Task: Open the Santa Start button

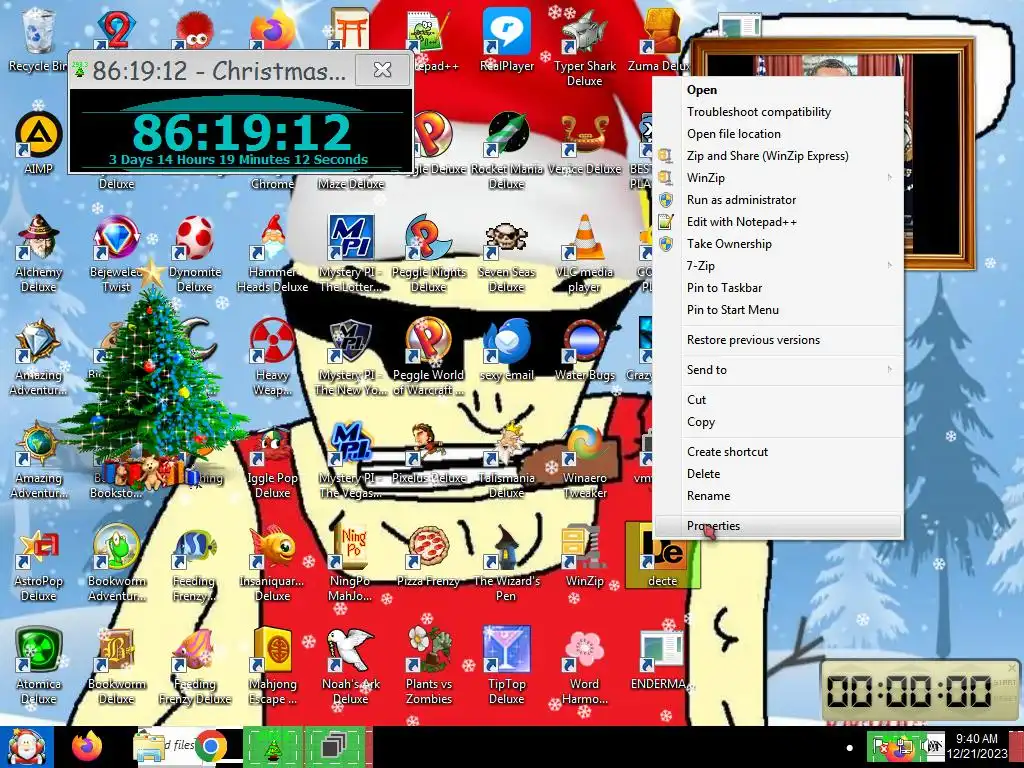Action: click(x=26, y=747)
